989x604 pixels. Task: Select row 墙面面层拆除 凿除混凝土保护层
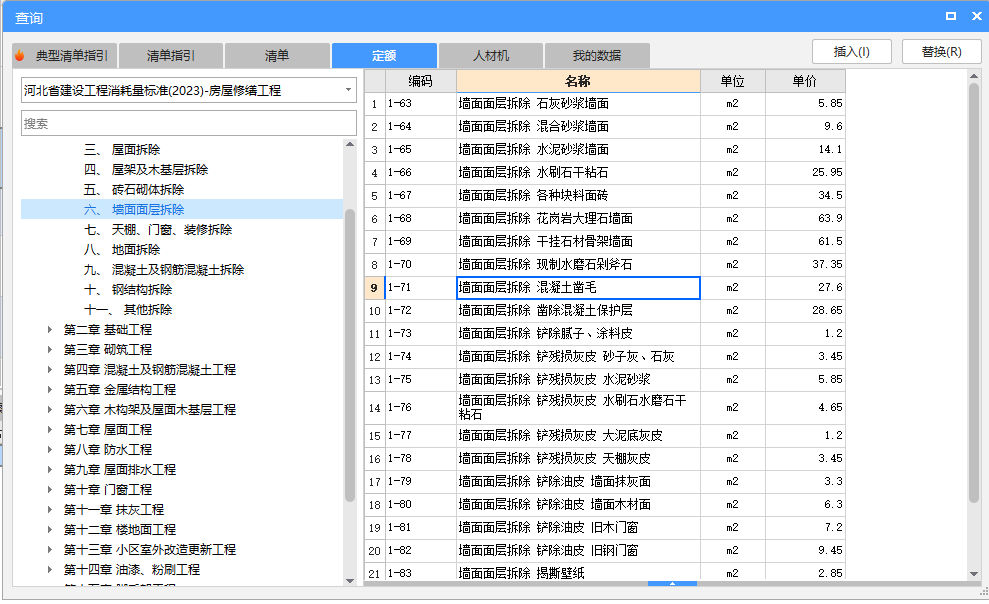tap(604, 311)
